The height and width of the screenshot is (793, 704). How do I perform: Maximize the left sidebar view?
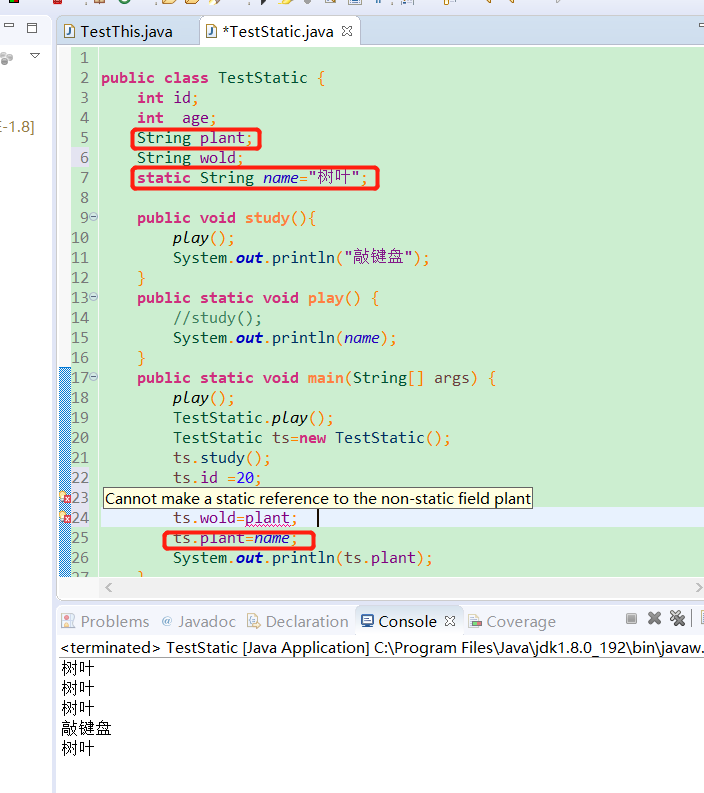[32, 28]
